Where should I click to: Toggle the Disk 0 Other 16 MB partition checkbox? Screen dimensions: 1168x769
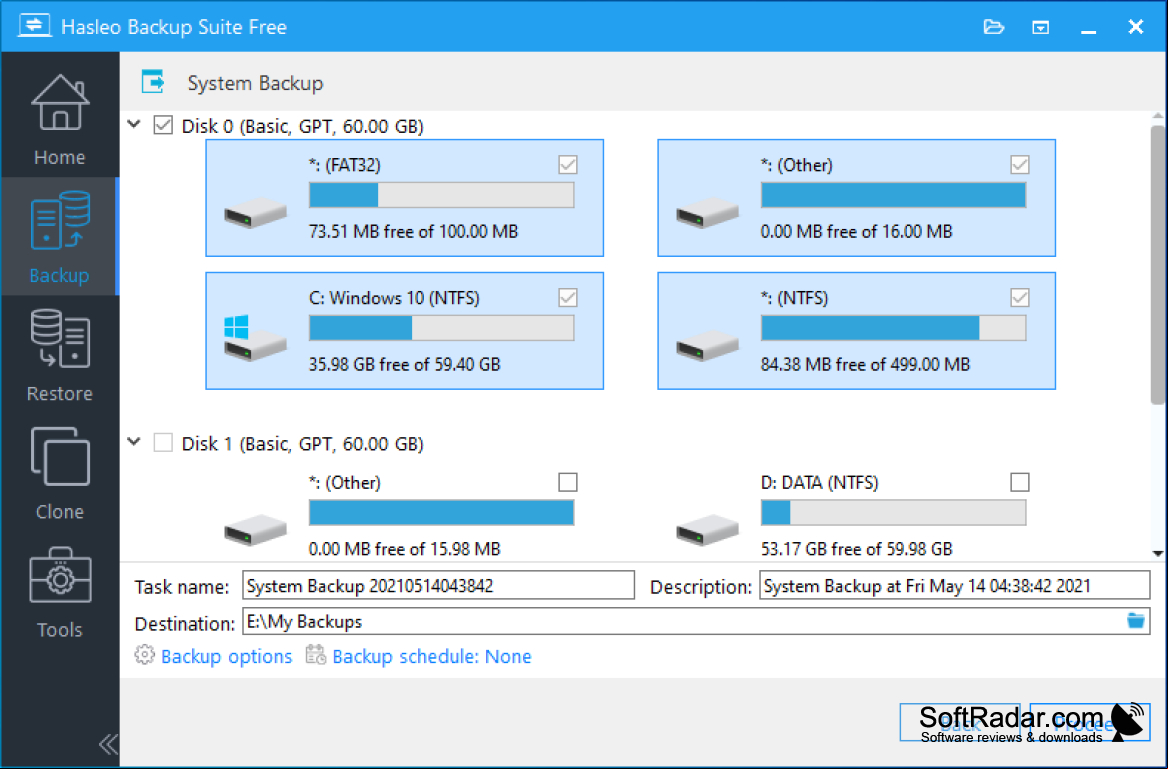(1020, 165)
